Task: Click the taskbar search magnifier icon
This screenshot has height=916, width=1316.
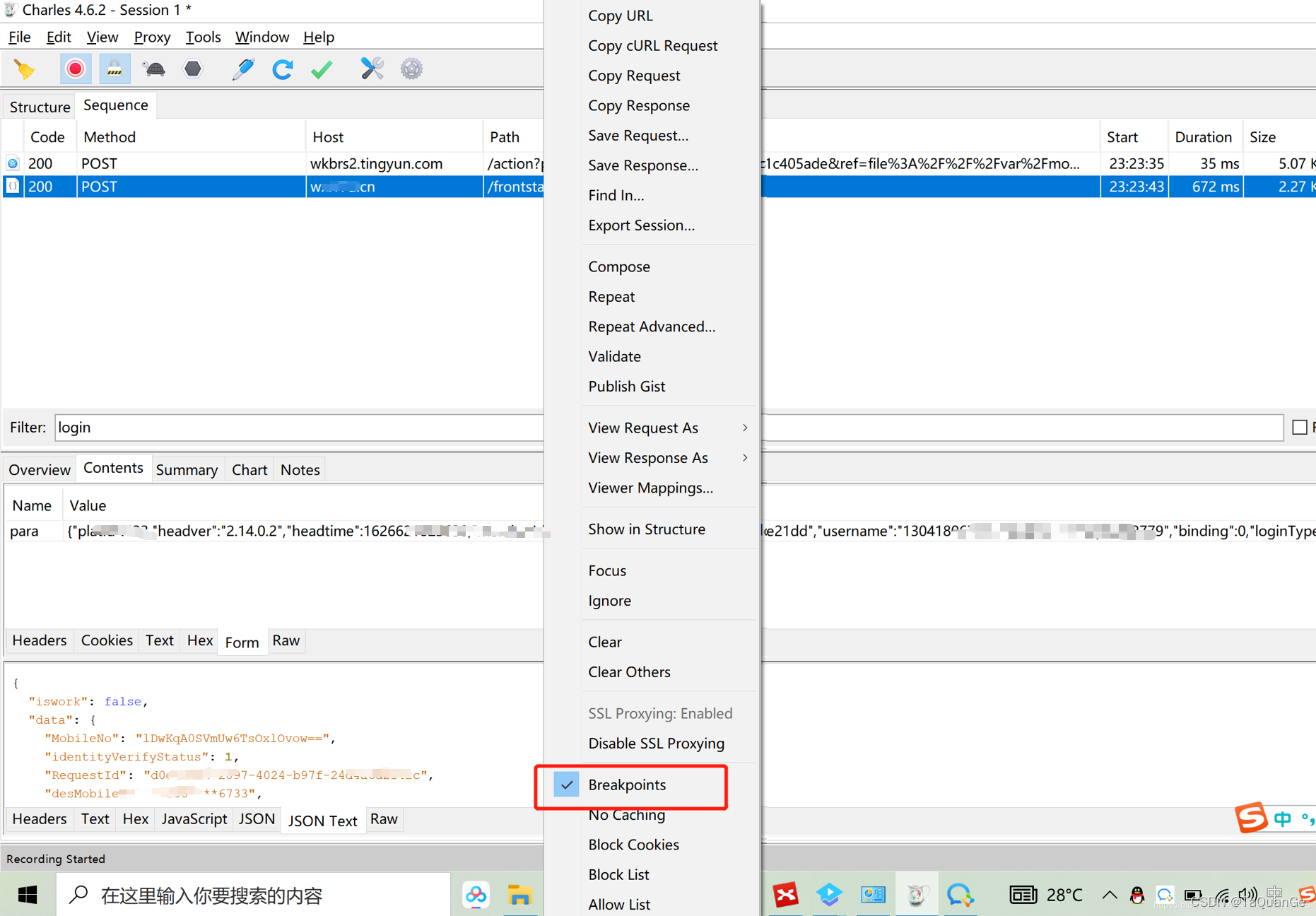Action: coord(78,896)
